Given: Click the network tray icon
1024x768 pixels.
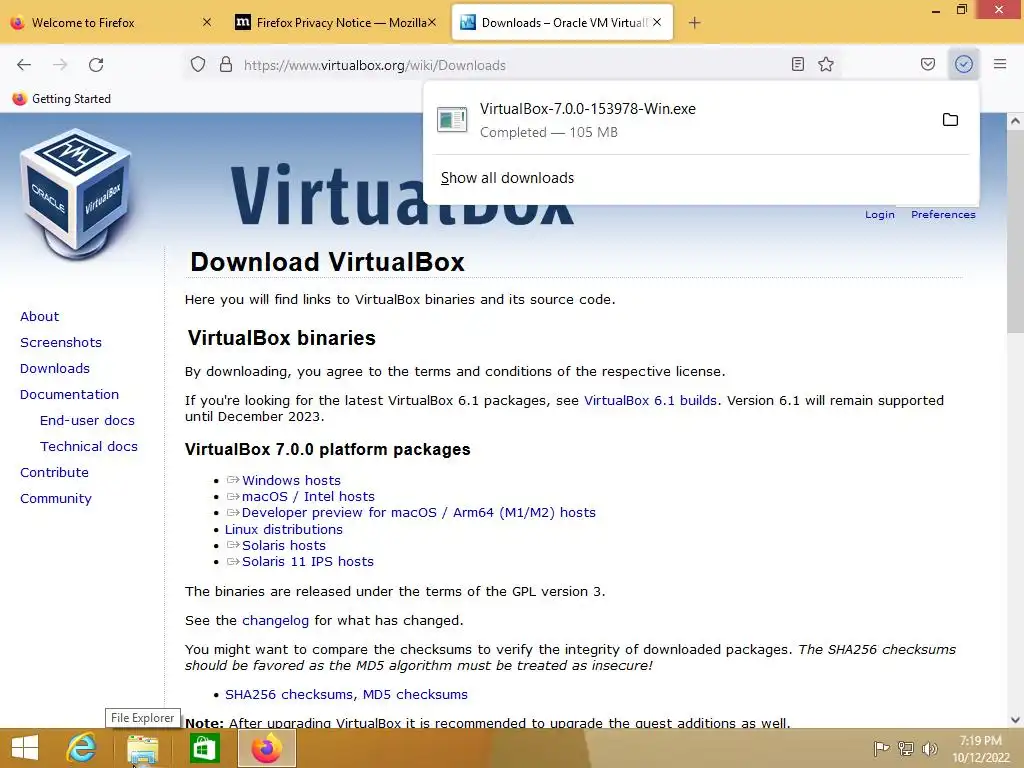Looking at the screenshot, I should point(906,748).
